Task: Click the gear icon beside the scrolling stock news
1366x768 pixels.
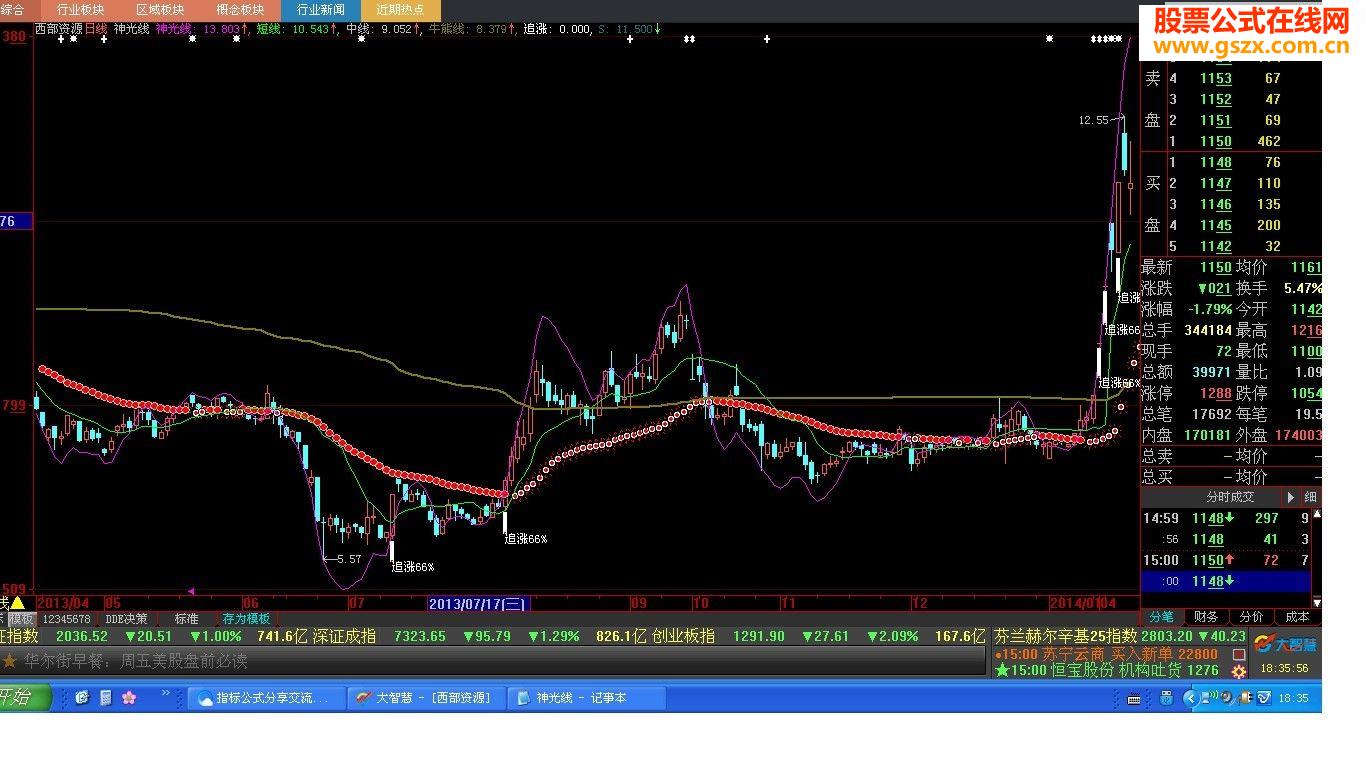Action: (1239, 671)
